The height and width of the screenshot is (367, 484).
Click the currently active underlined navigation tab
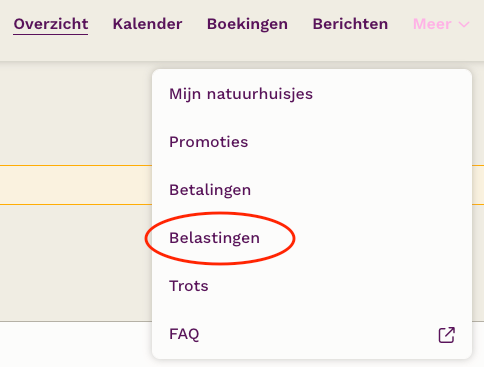51,24
